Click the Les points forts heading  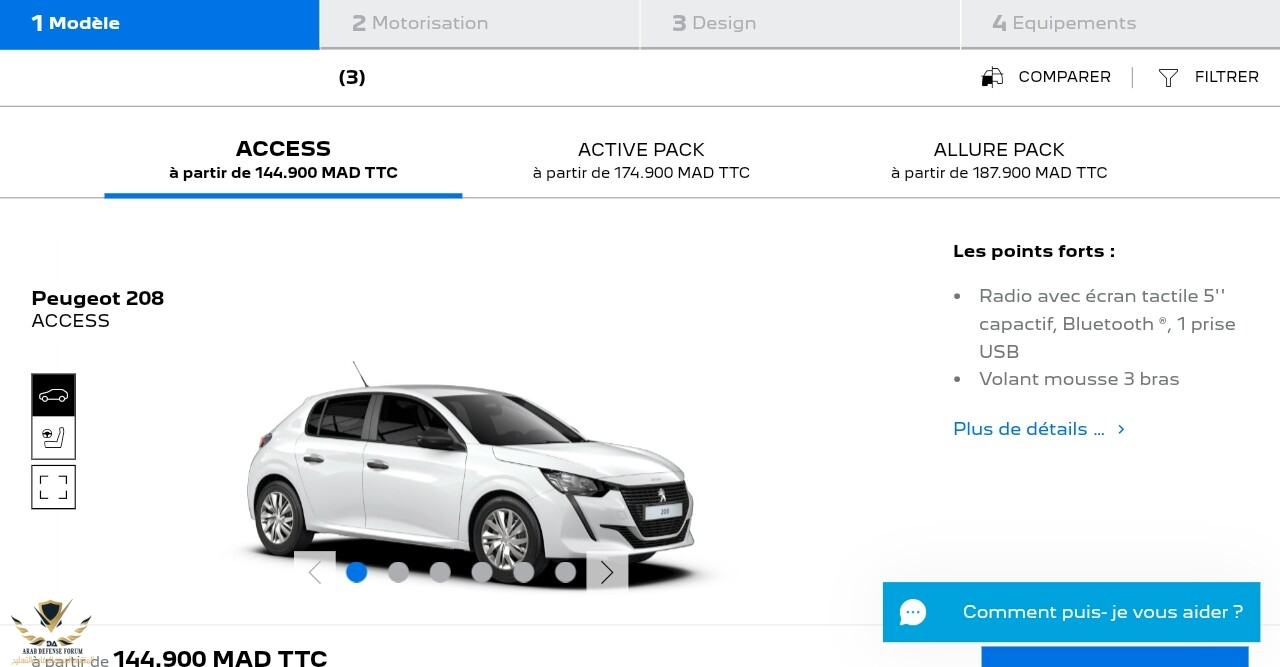coord(1034,251)
